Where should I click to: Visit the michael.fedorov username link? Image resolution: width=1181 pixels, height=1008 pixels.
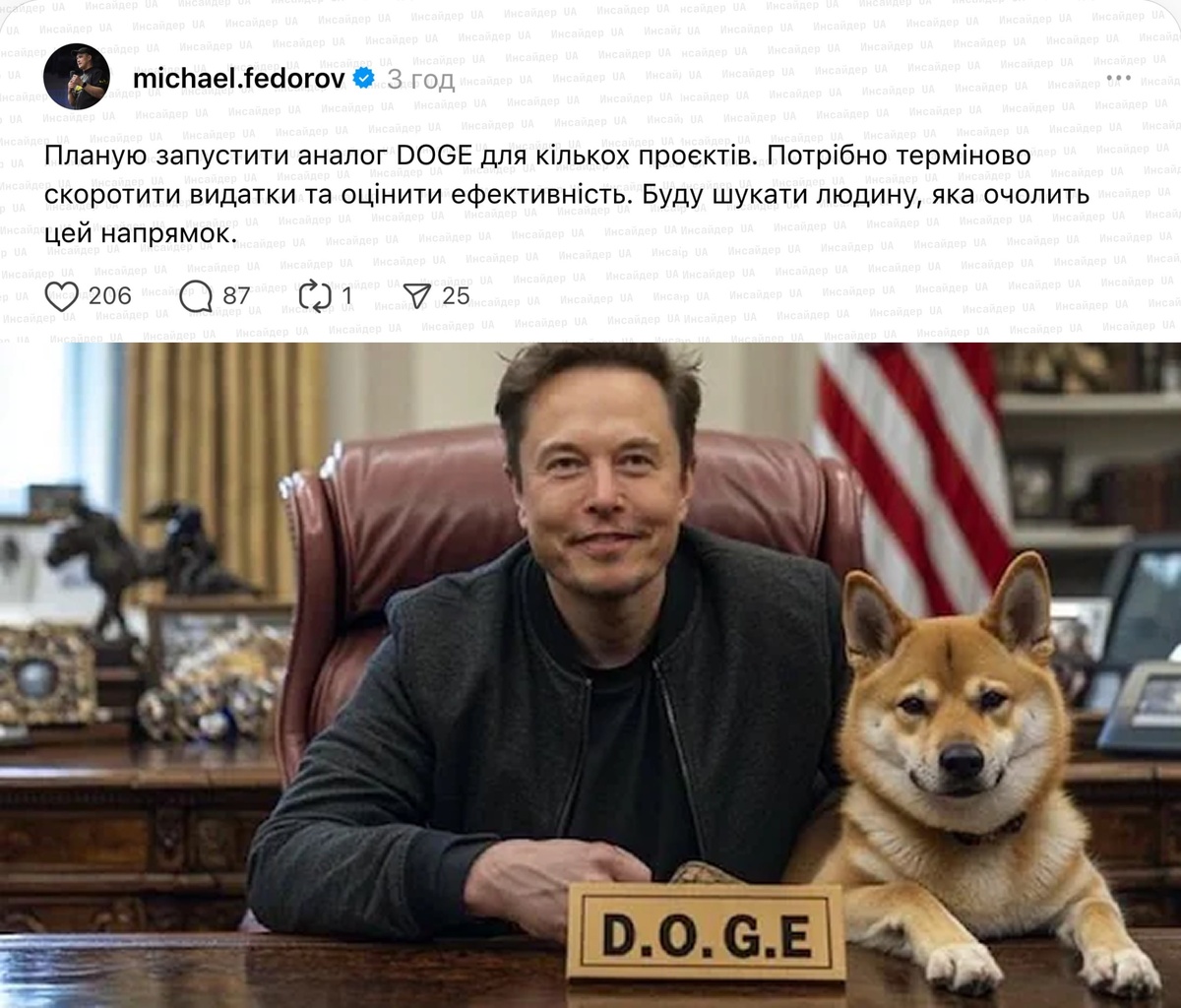[238, 79]
